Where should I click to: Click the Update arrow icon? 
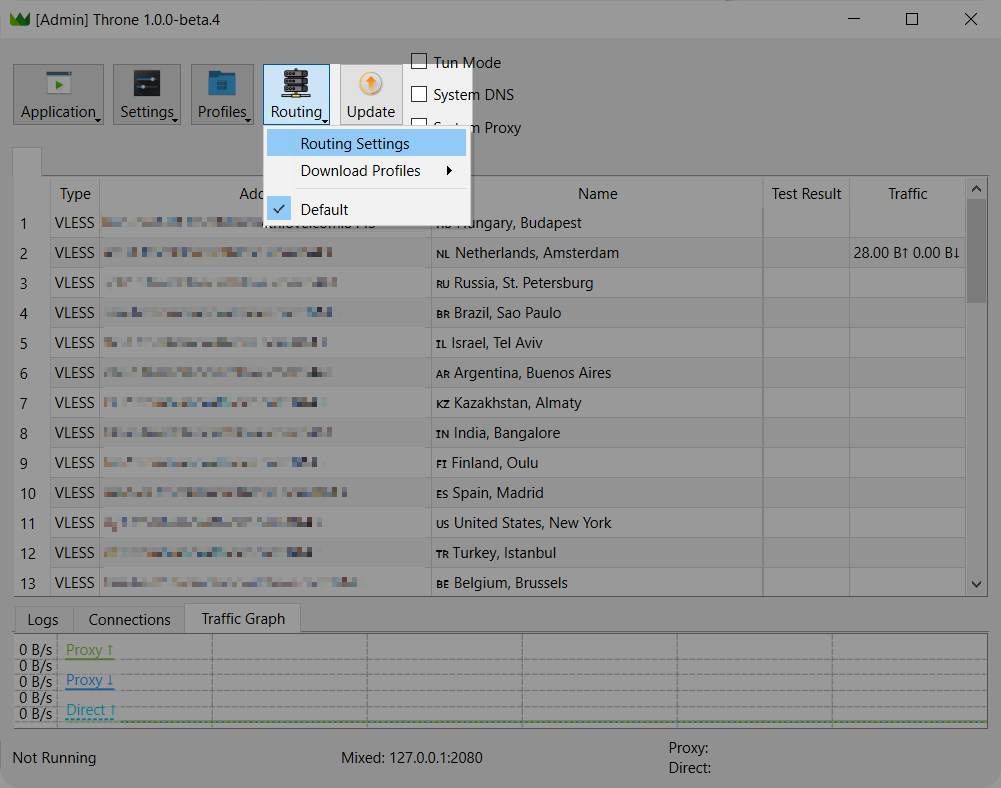(x=371, y=84)
